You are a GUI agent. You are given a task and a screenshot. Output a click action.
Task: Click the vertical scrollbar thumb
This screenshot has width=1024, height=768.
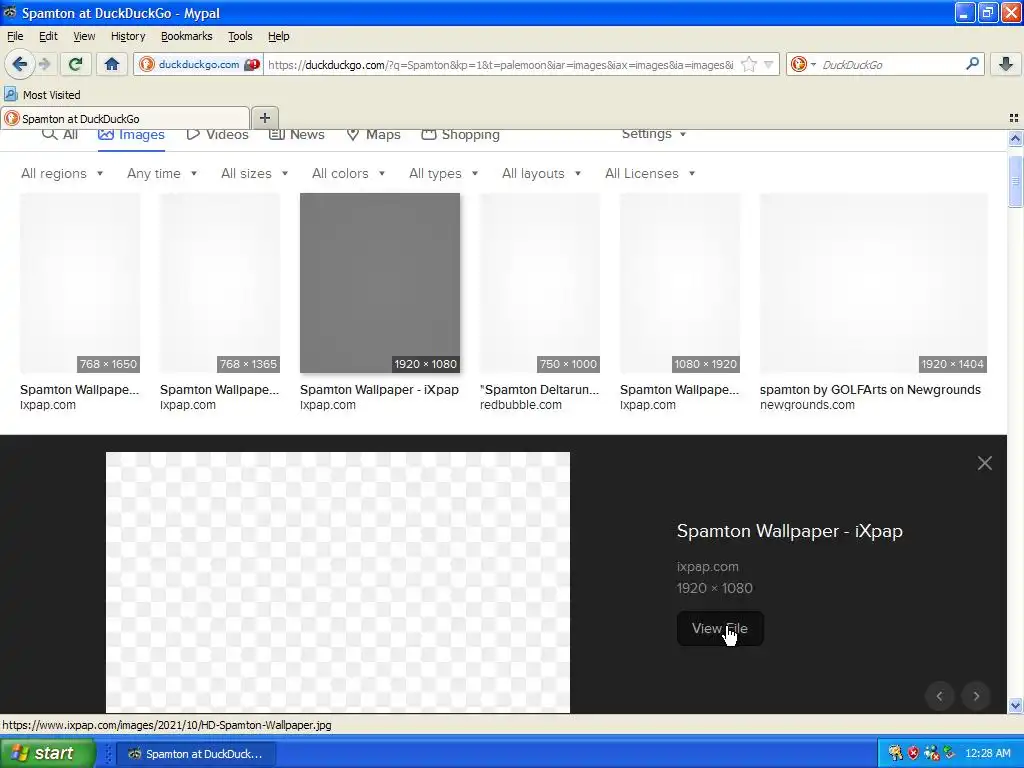point(1015,182)
